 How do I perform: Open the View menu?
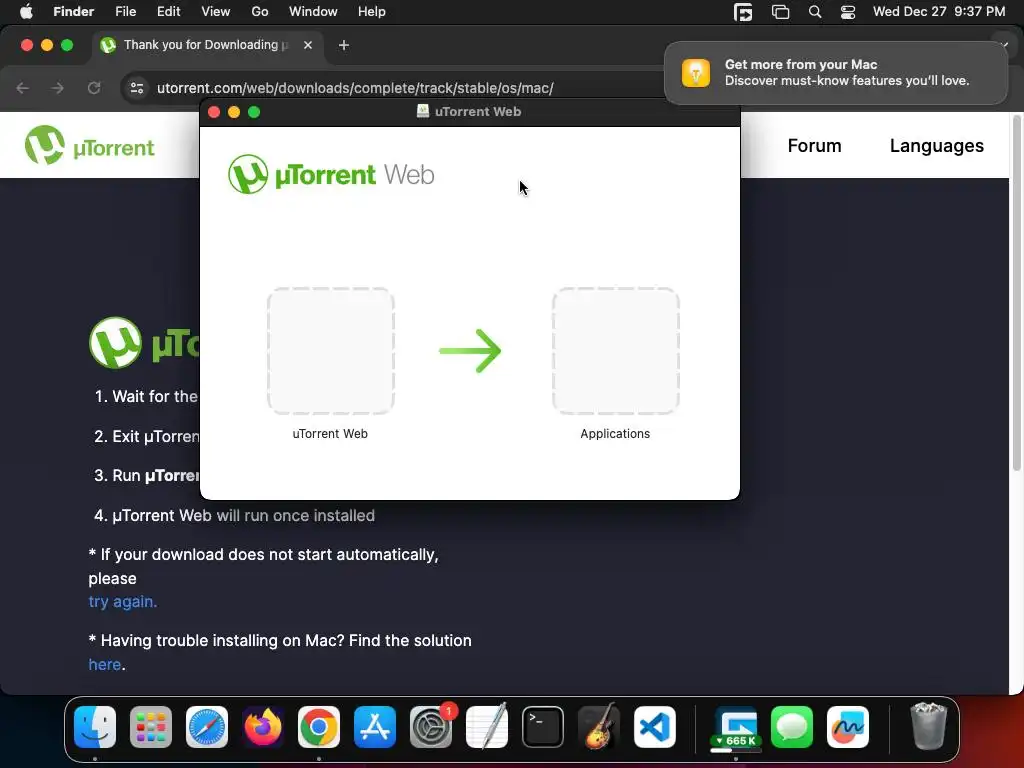216,12
